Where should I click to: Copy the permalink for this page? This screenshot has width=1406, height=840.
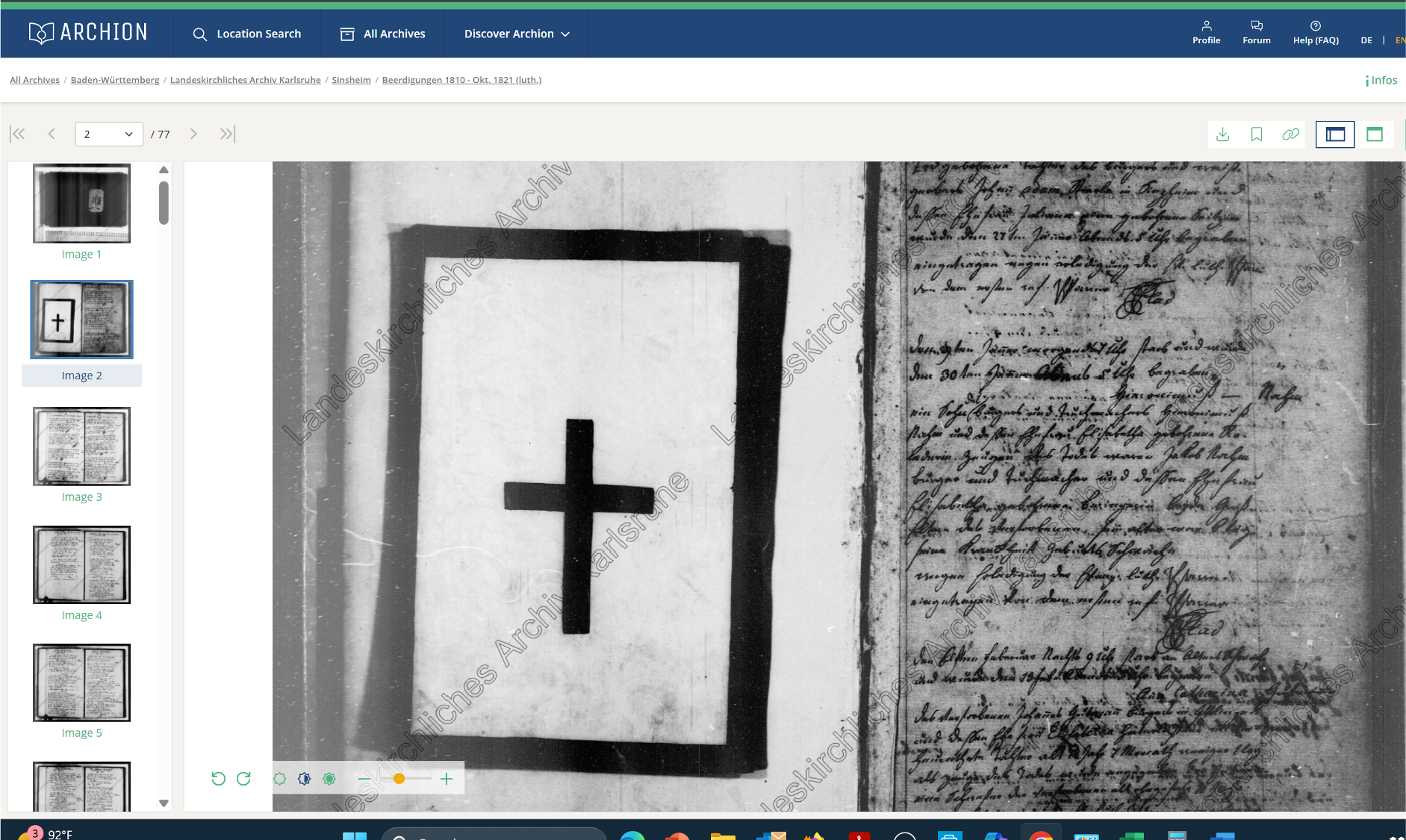1290,134
